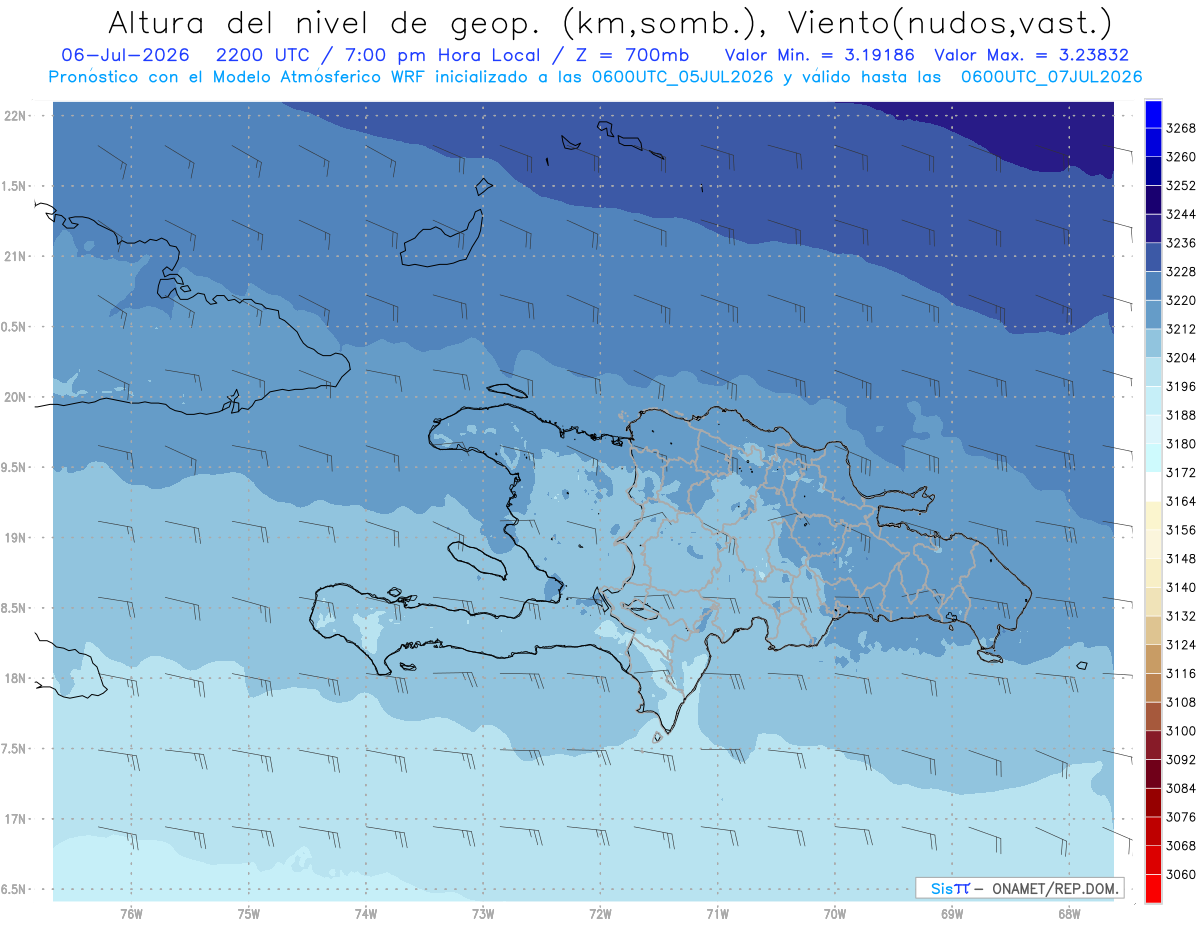Click the '0600UTC_07JUL2026' valid-until time

click(x=1051, y=77)
